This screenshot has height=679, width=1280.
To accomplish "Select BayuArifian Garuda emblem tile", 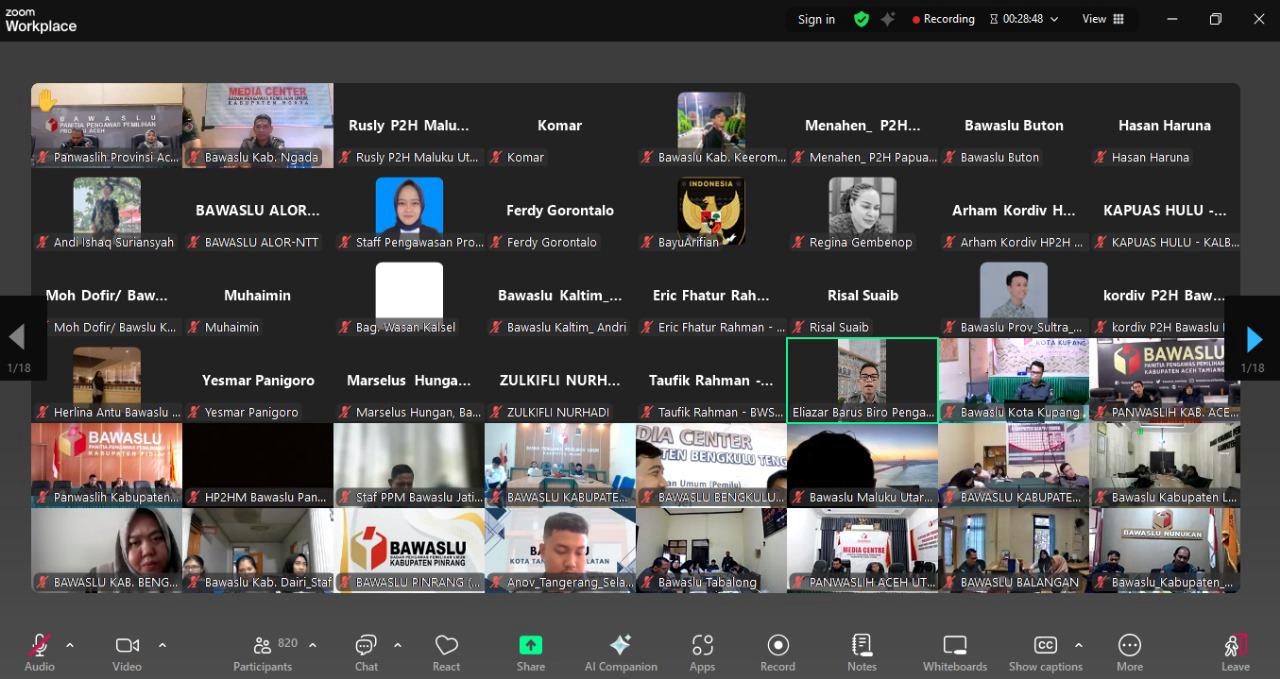I will (x=711, y=210).
